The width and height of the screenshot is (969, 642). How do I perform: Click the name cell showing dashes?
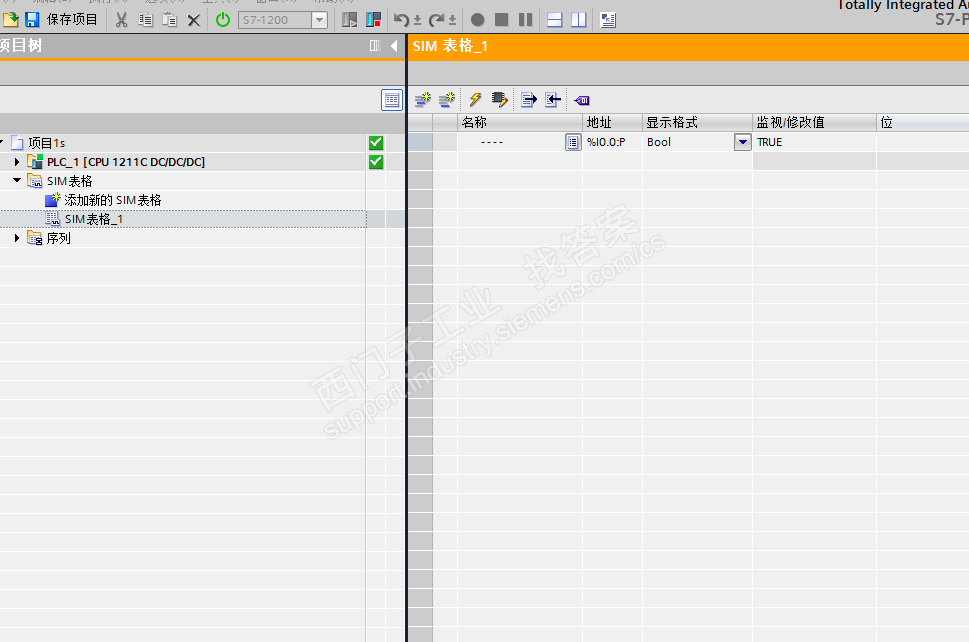point(511,142)
